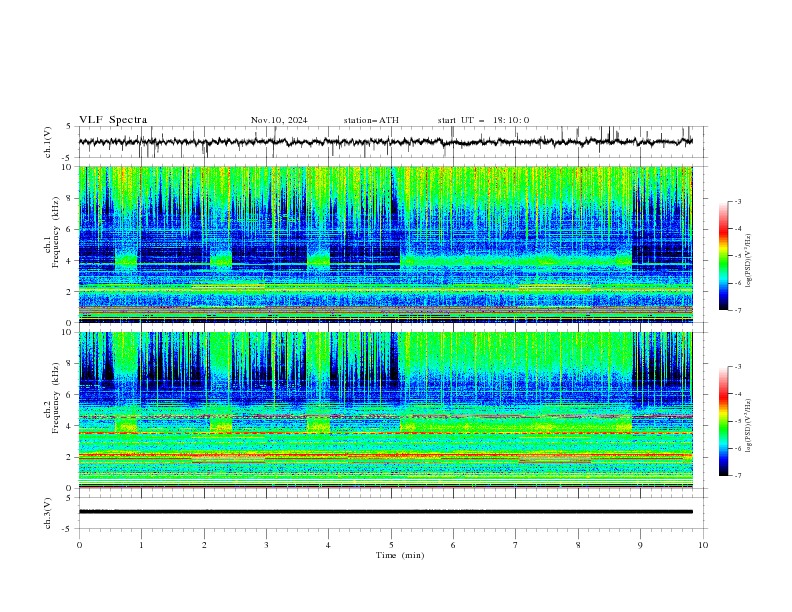
Task: Click time axis tick label "2"
Action: (204, 545)
